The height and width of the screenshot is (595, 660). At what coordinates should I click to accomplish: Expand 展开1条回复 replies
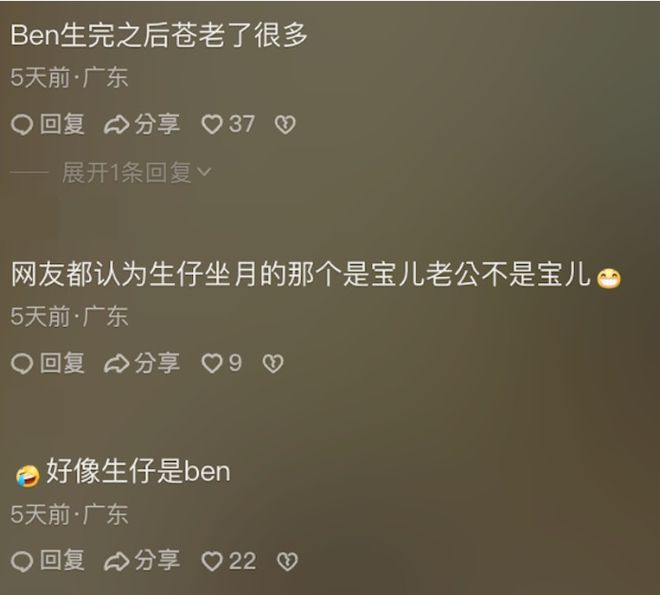126,173
